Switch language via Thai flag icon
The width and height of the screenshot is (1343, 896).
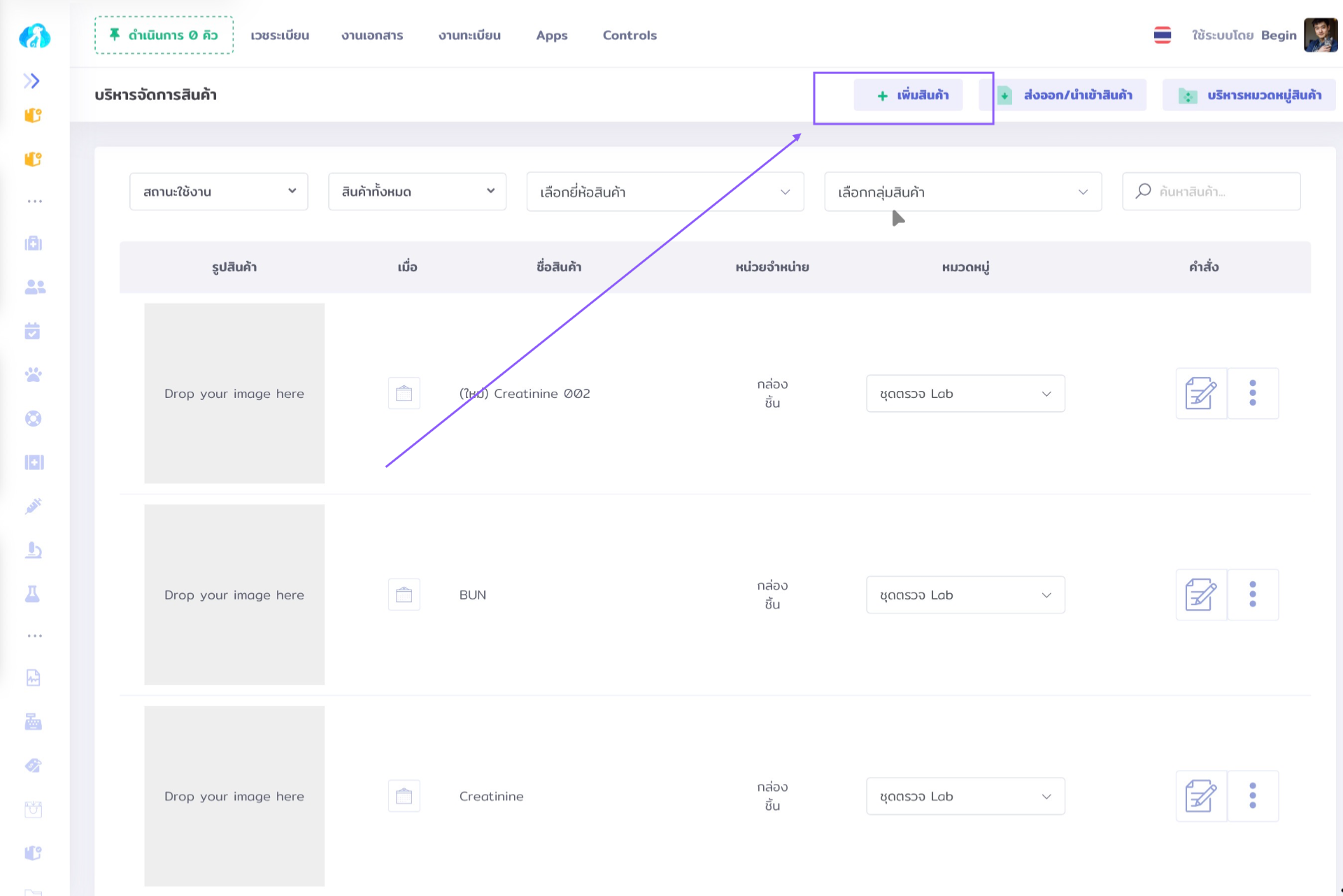tap(1162, 35)
